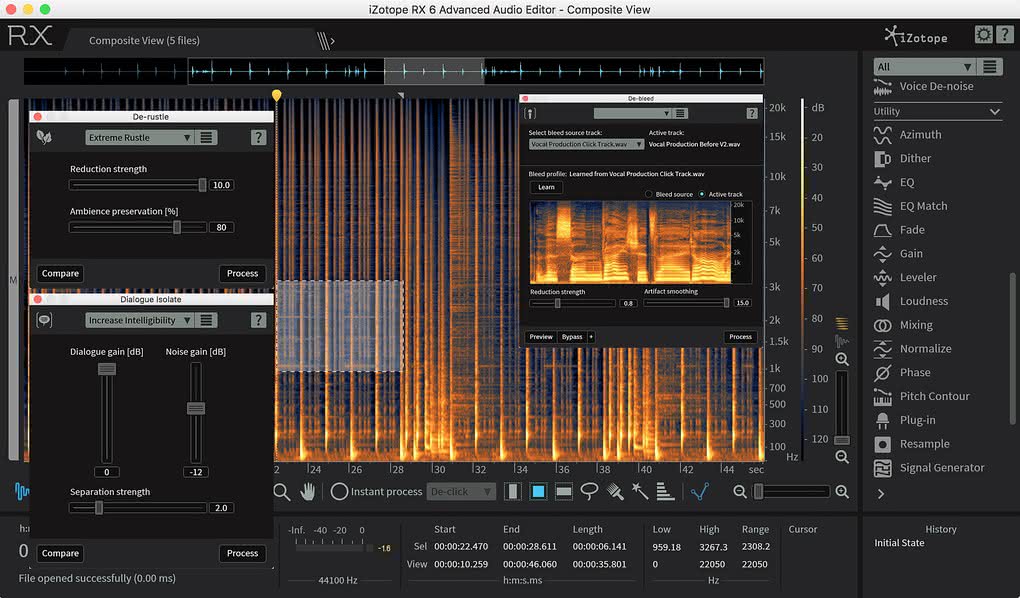Click the Separation strength slider
The width and height of the screenshot is (1020, 598).
pyautogui.click(x=138, y=508)
